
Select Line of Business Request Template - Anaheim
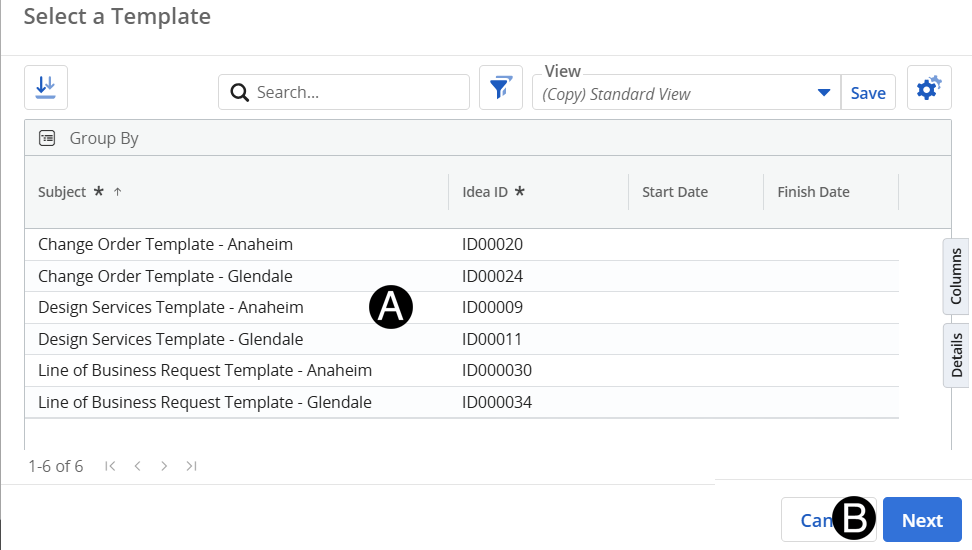204,371
